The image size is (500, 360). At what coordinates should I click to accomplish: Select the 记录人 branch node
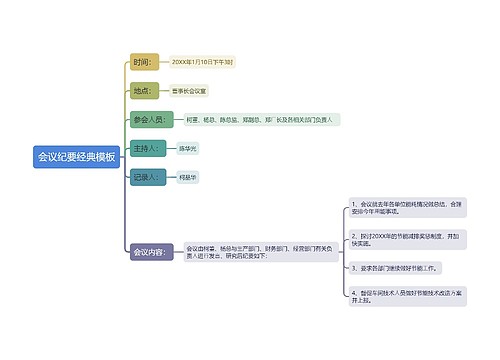point(148,177)
